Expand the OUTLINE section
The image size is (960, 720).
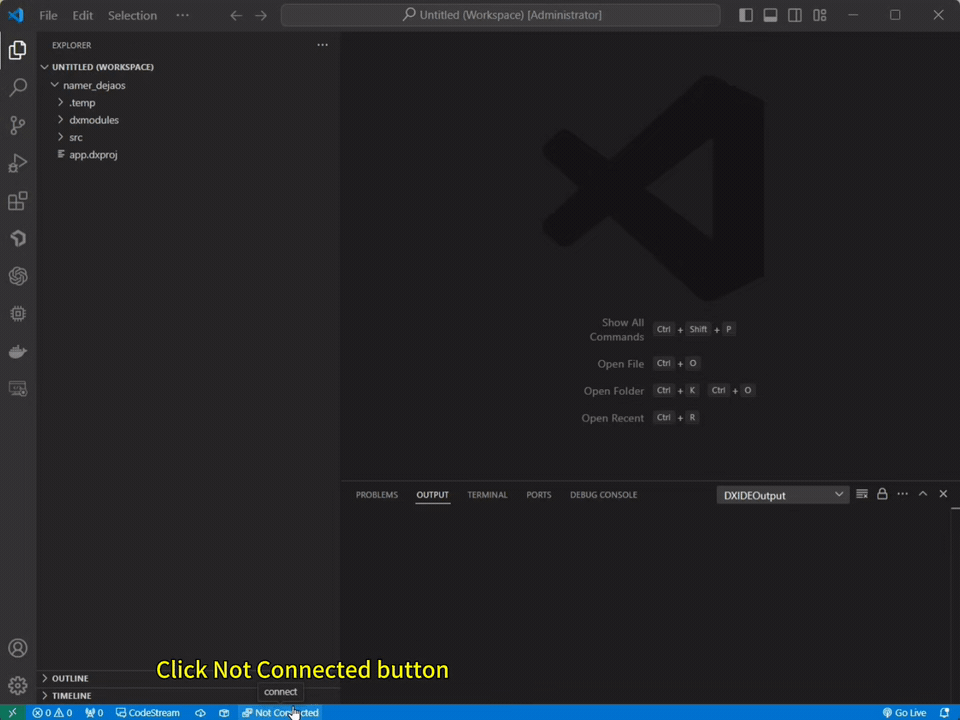pos(188,678)
